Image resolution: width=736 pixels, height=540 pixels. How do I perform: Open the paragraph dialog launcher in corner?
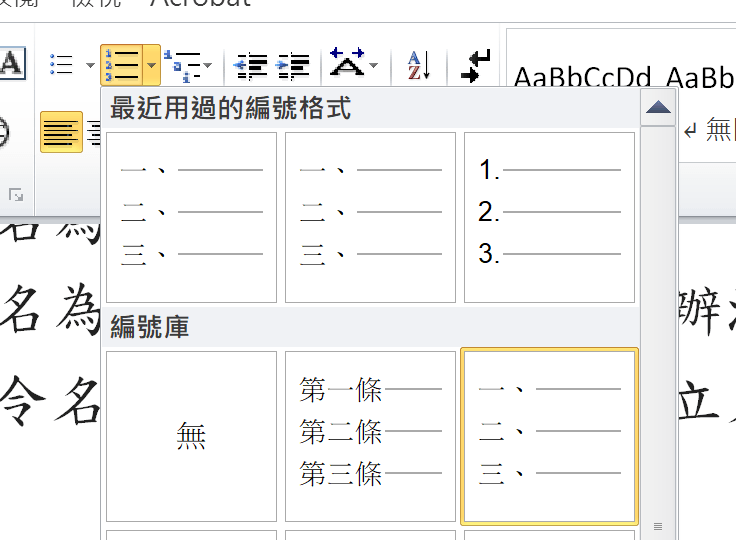click(16, 195)
